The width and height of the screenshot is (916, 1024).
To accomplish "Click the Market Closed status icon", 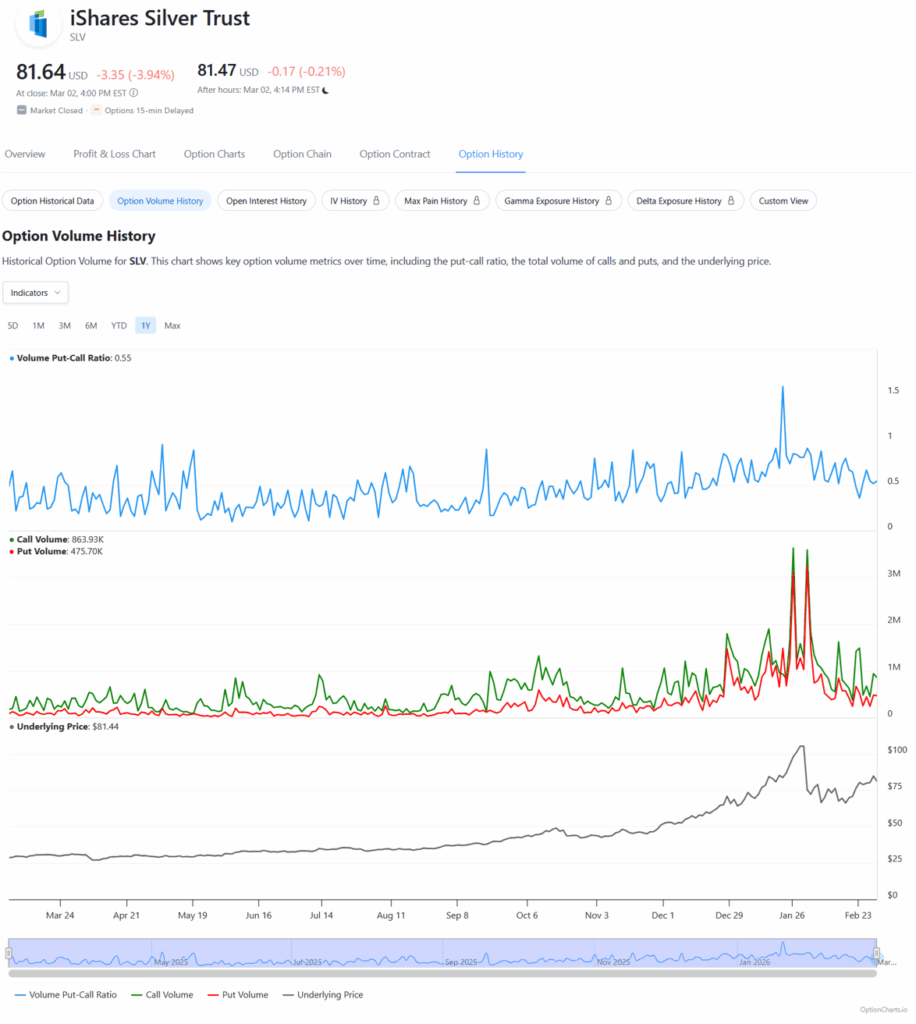I will (22, 110).
